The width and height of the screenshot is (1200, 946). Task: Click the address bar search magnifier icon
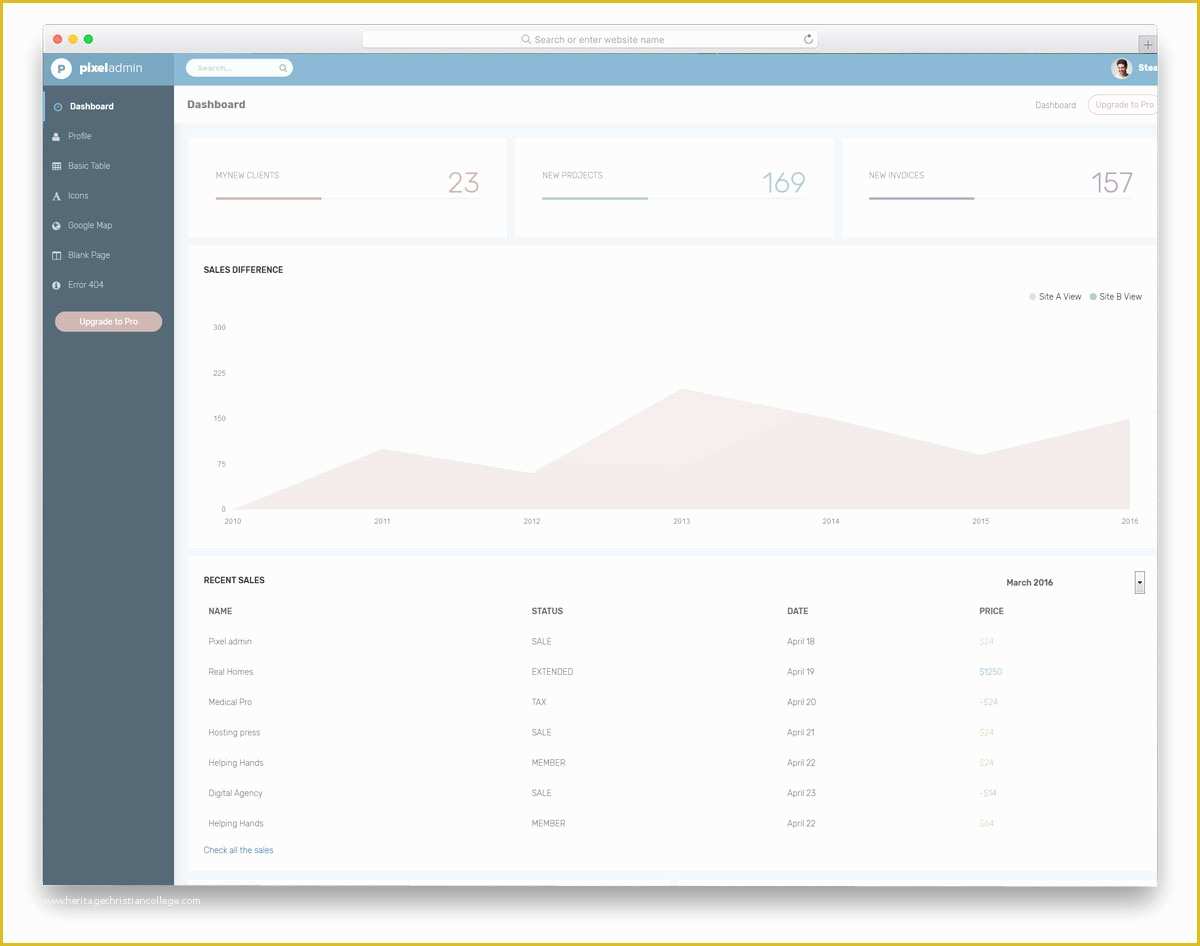click(x=526, y=39)
